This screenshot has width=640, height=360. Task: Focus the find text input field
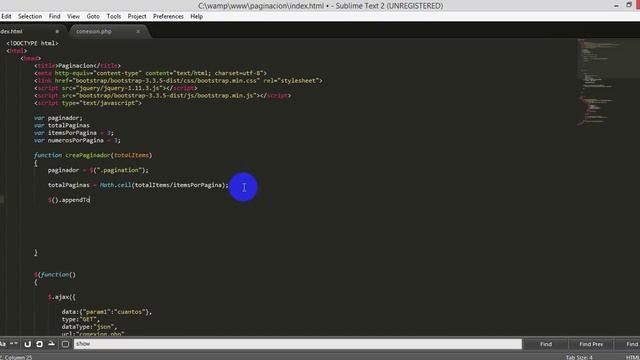298,344
